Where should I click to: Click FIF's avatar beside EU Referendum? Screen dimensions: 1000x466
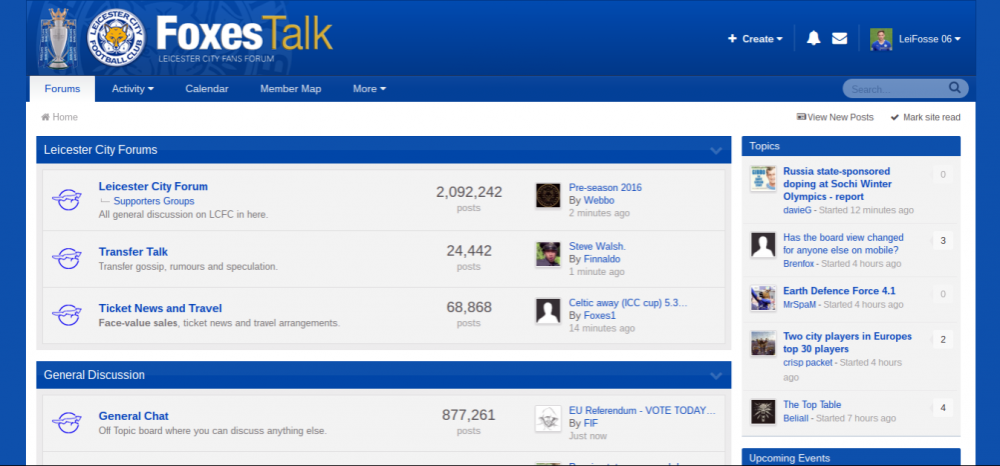pos(548,418)
